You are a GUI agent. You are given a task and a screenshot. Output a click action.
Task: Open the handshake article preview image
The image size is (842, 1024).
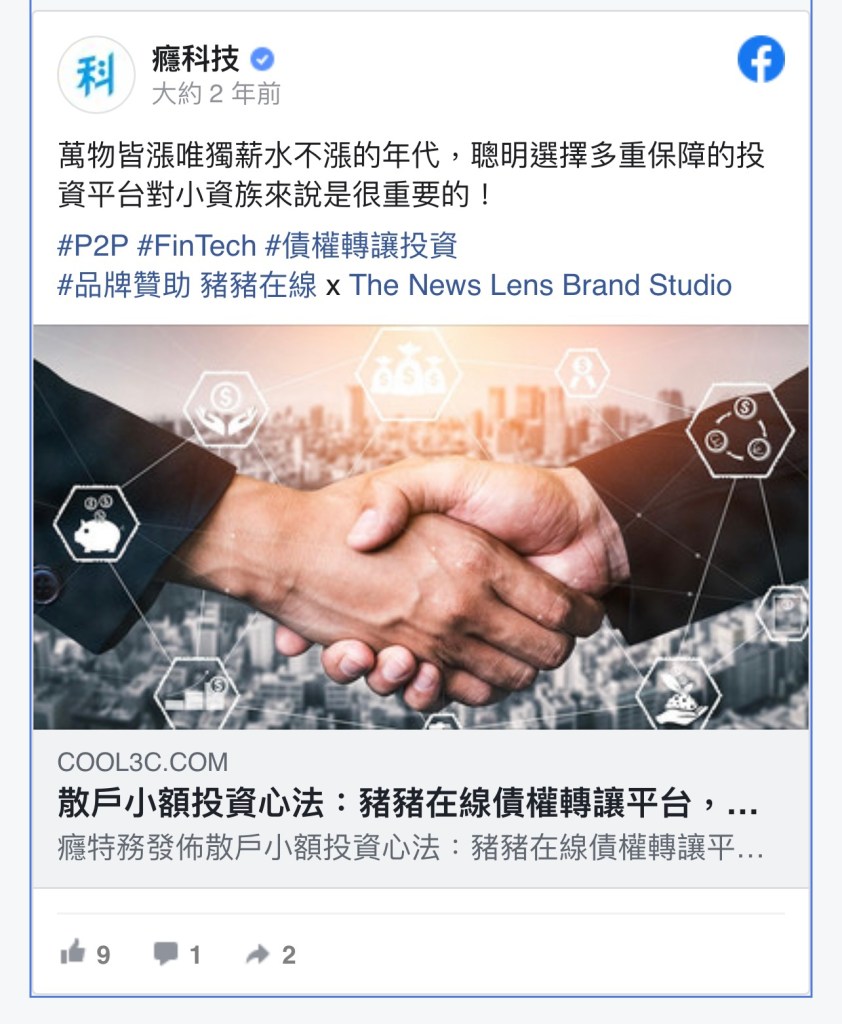click(421, 527)
